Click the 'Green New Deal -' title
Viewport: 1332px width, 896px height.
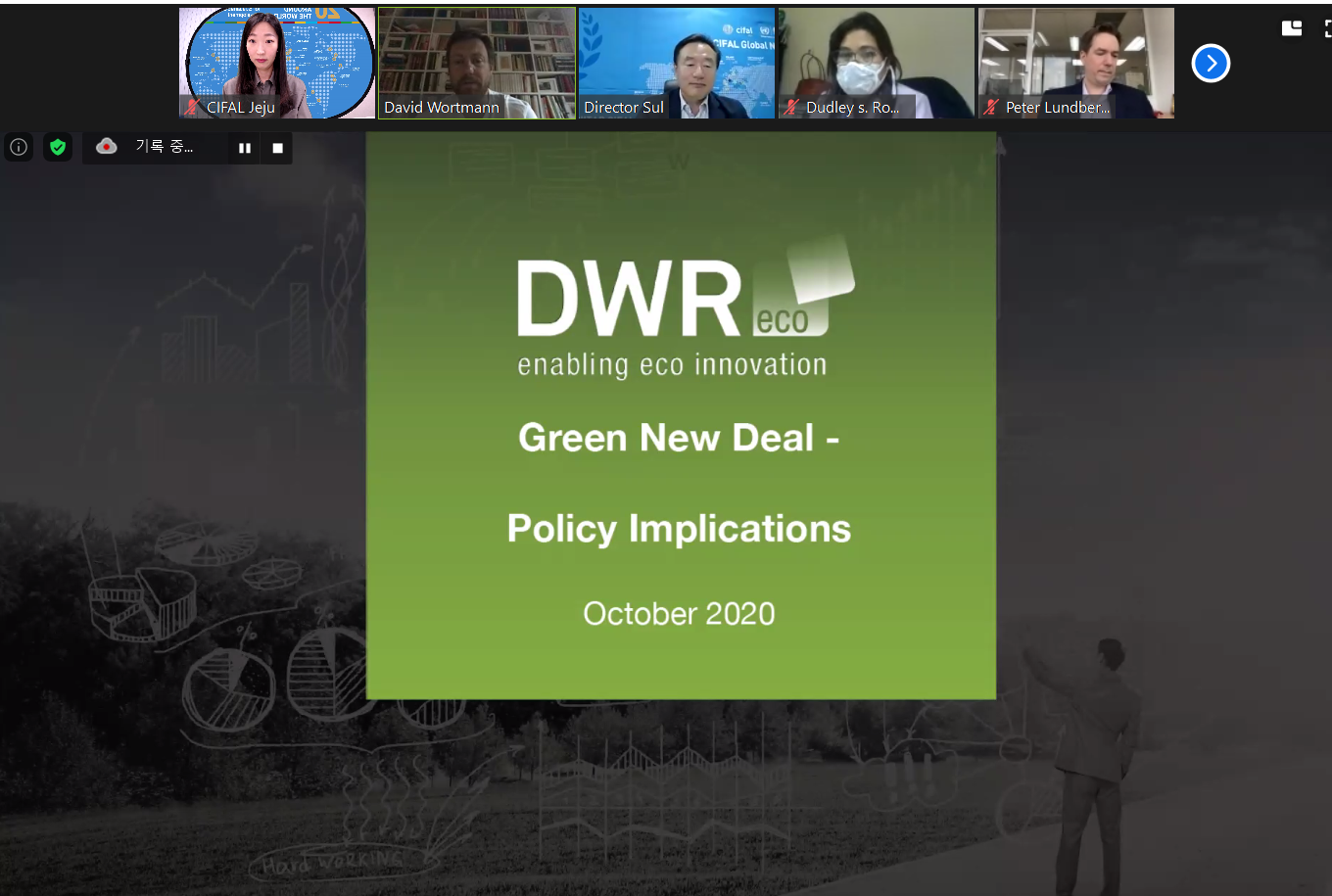click(x=679, y=438)
